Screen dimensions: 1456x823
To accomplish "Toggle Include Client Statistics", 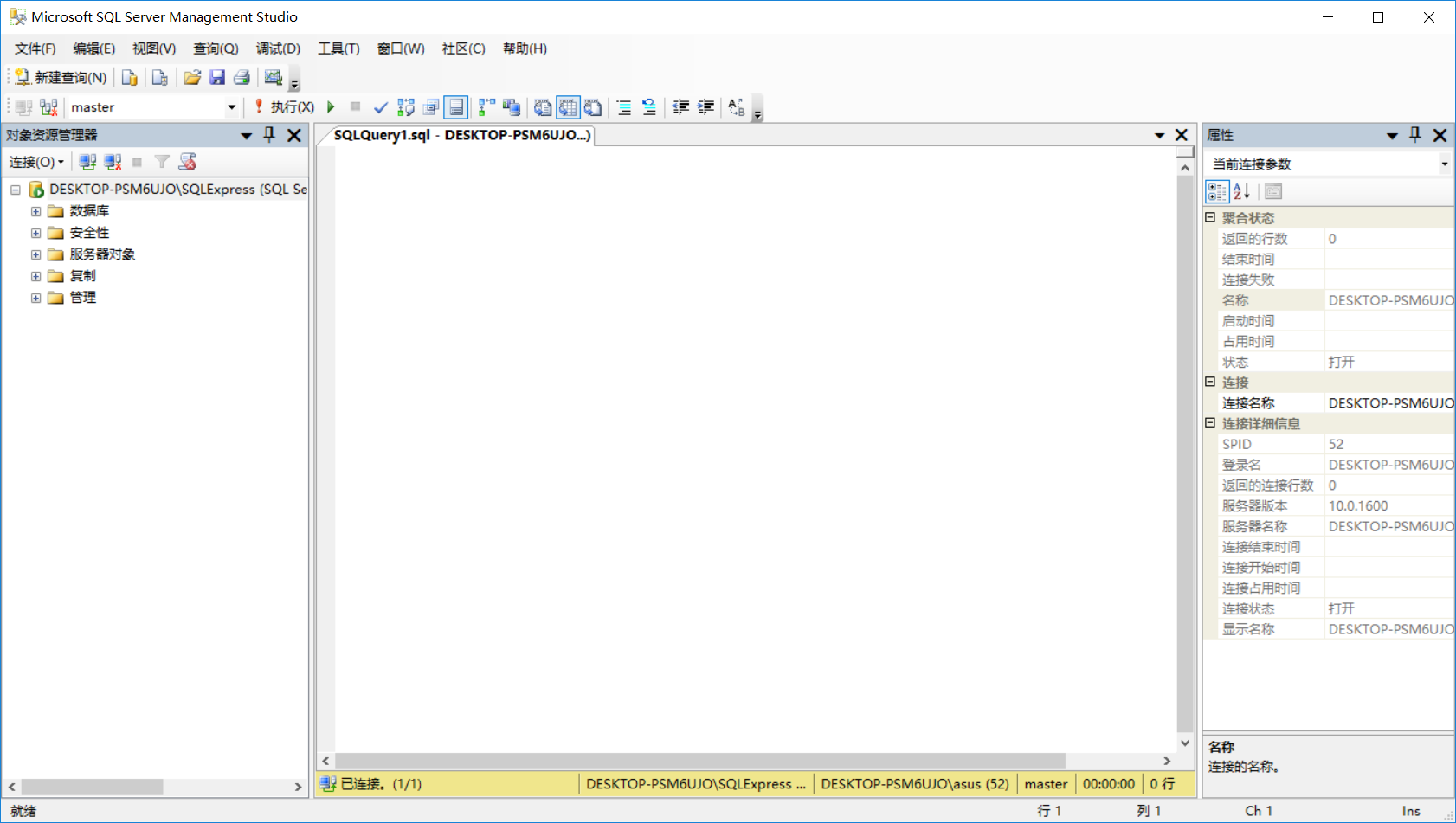I will (512, 107).
